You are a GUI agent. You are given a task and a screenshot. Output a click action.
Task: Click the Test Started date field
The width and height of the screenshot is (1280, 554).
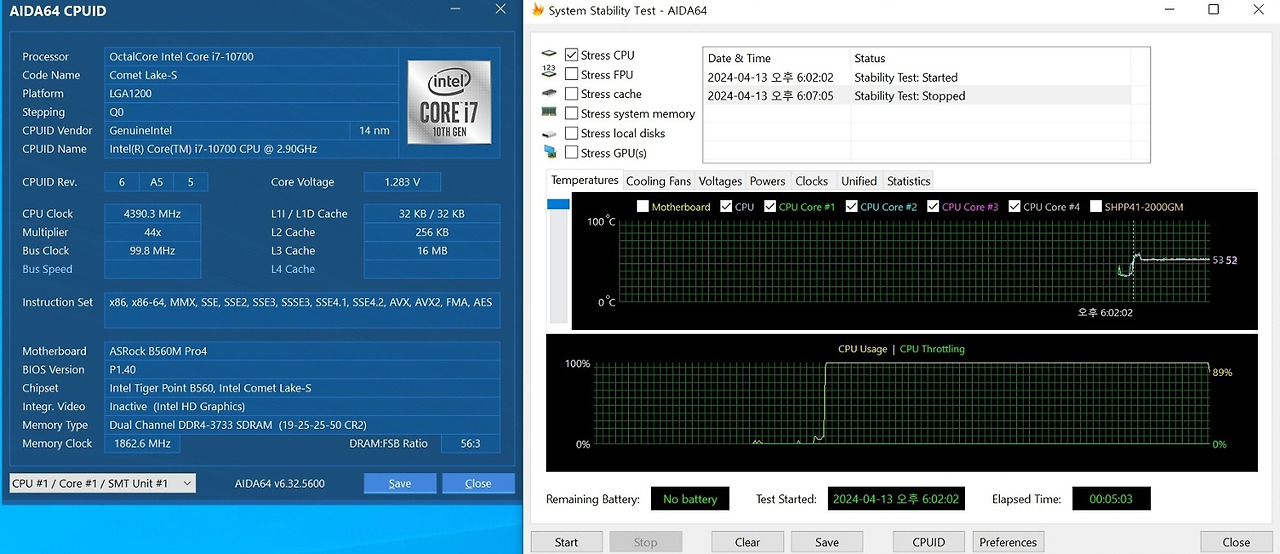click(x=896, y=498)
